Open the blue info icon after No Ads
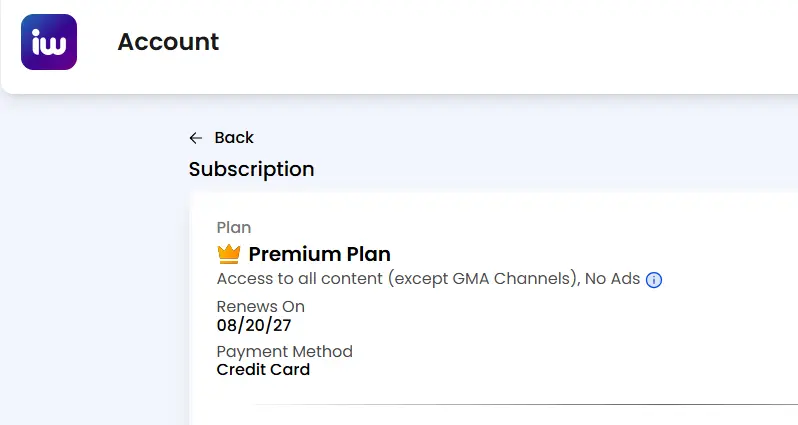This screenshot has height=425, width=798. (654, 280)
